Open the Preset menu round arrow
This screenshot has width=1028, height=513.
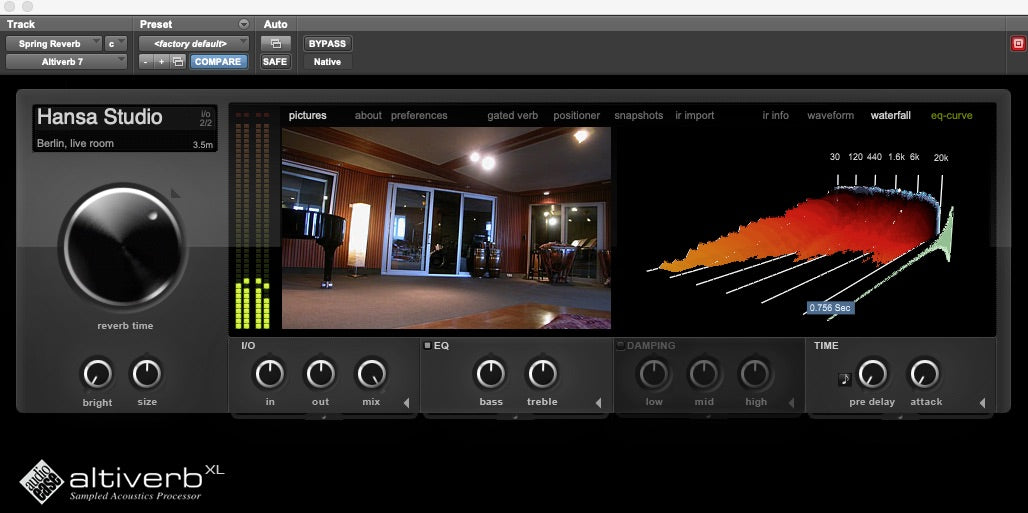tap(244, 24)
